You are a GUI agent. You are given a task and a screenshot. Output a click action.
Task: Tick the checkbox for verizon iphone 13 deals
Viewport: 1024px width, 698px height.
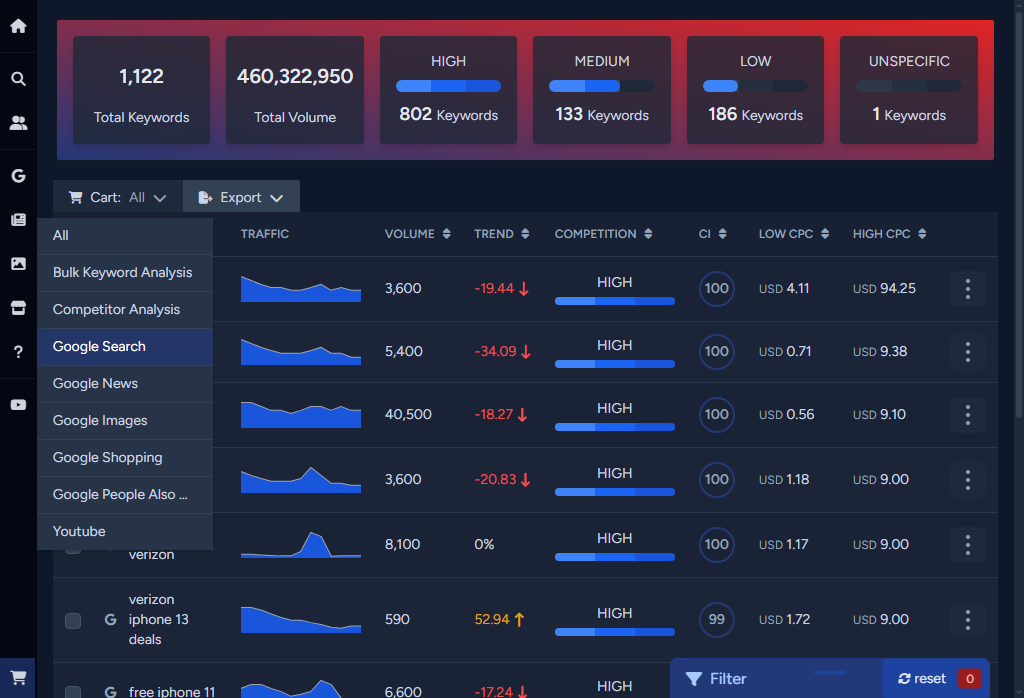(x=73, y=620)
